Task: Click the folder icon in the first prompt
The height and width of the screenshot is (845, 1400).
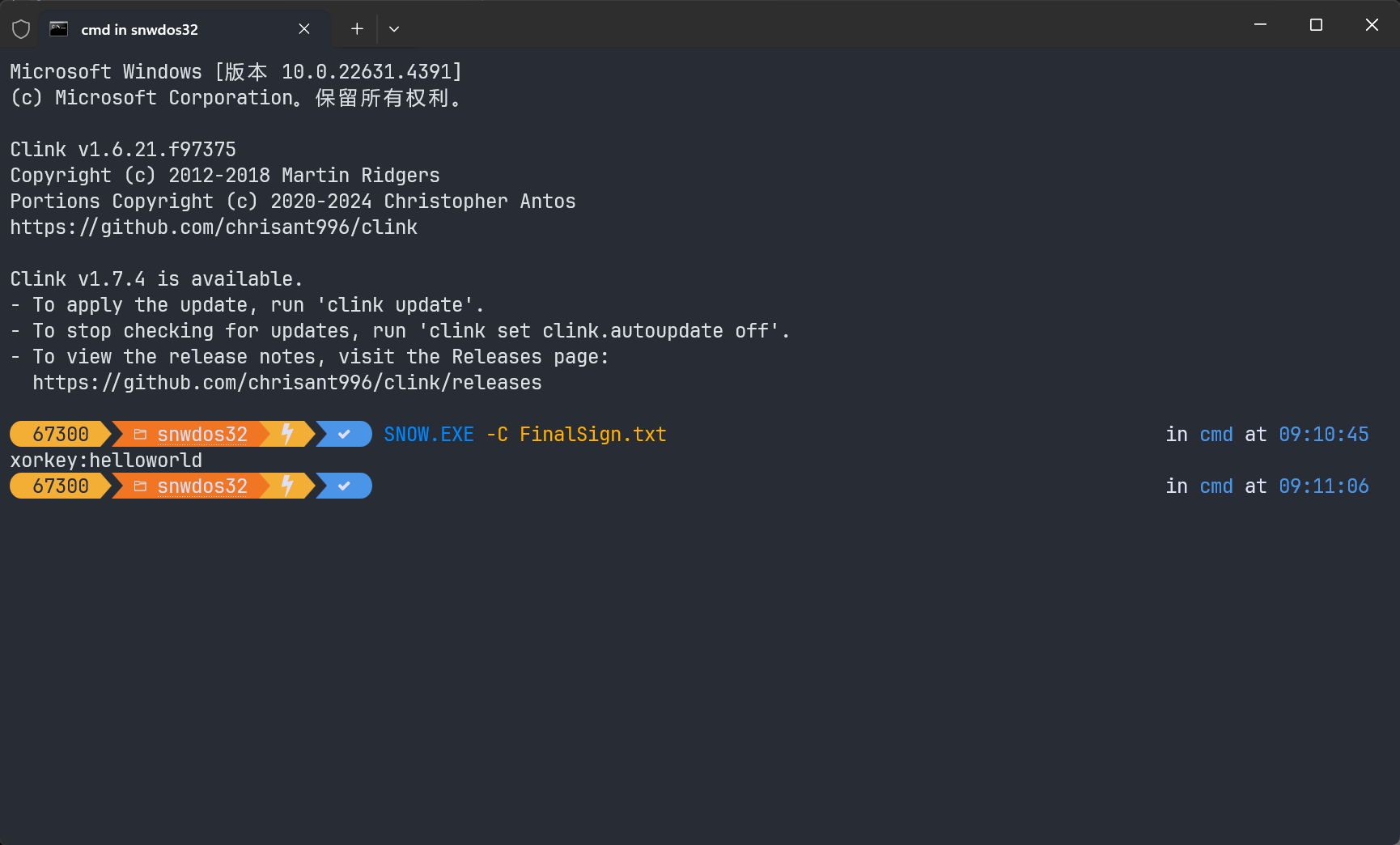Action: point(140,435)
